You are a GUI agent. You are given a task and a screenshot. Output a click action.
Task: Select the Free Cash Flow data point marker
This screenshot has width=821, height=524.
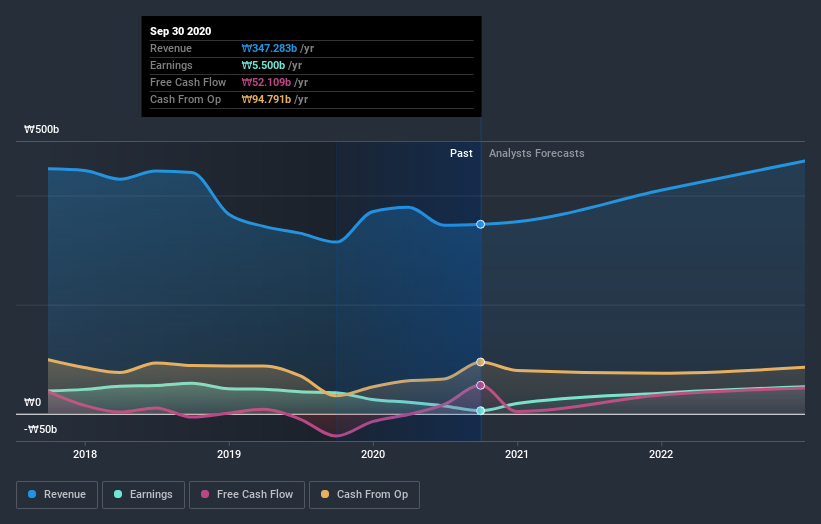coord(480,385)
